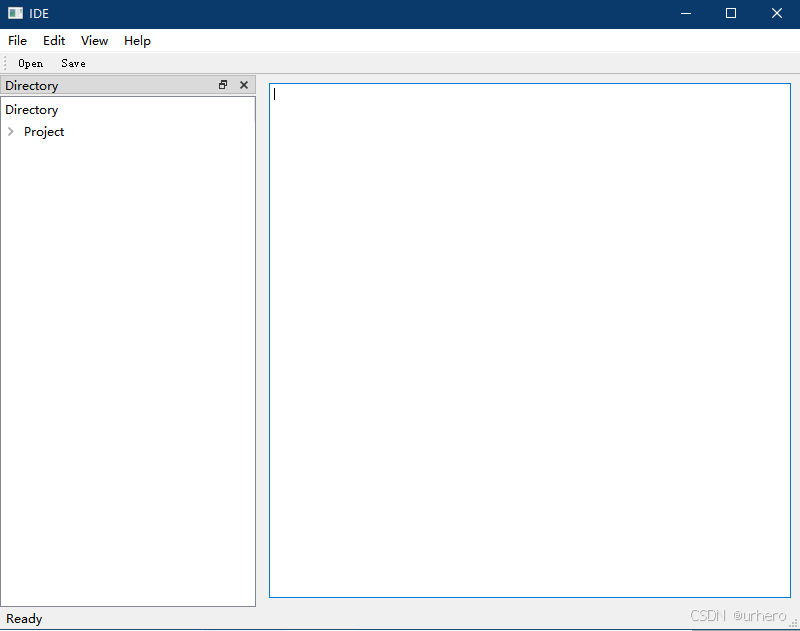Close the Directory dock panel
Image resolution: width=800 pixels, height=631 pixels.
click(244, 85)
